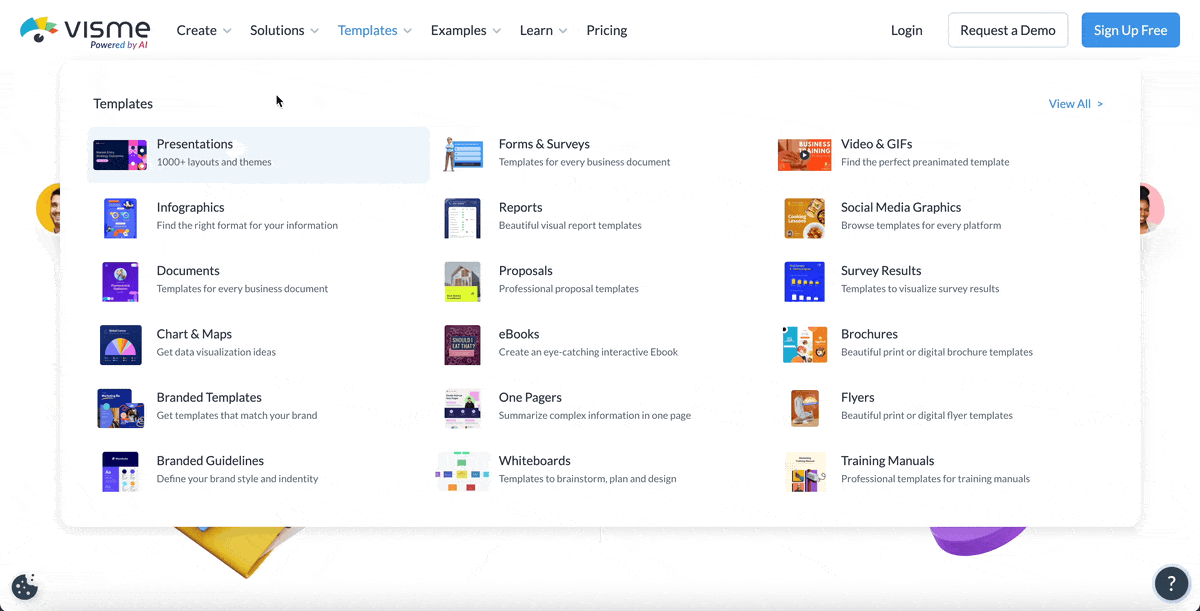The height and width of the screenshot is (611, 1200).
Task: Open the Proposals template thumbnail
Action: pos(462,281)
